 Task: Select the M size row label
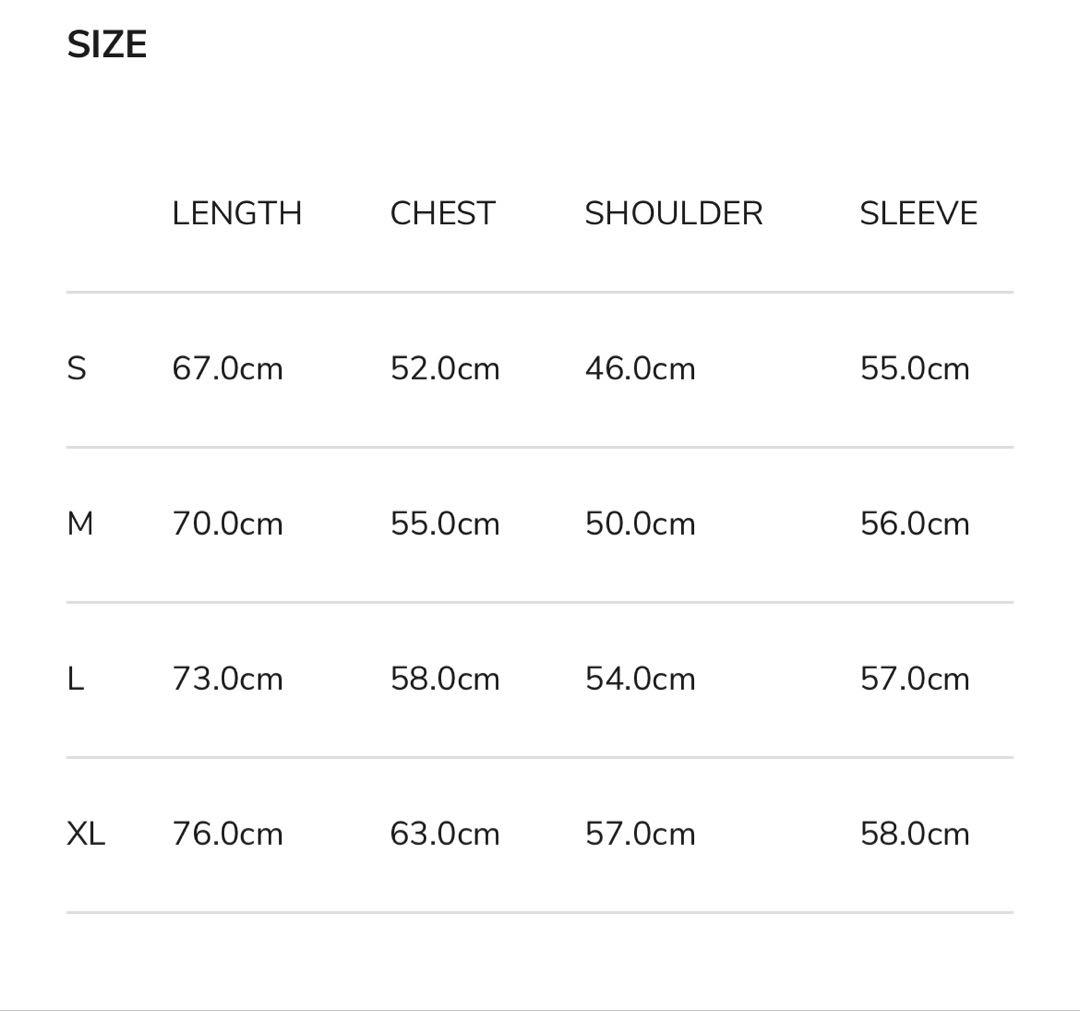[80, 524]
